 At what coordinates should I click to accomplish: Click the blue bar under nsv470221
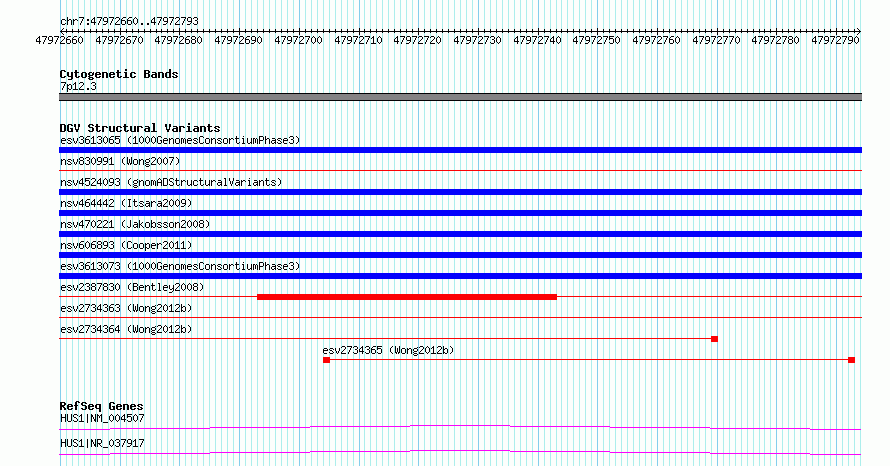[460, 234]
